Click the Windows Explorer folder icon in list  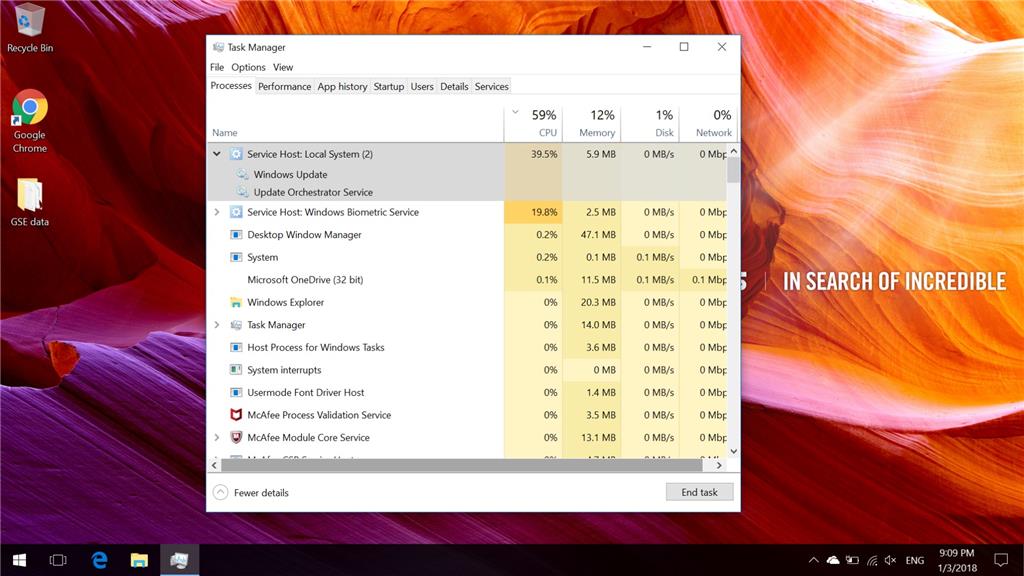tap(236, 302)
